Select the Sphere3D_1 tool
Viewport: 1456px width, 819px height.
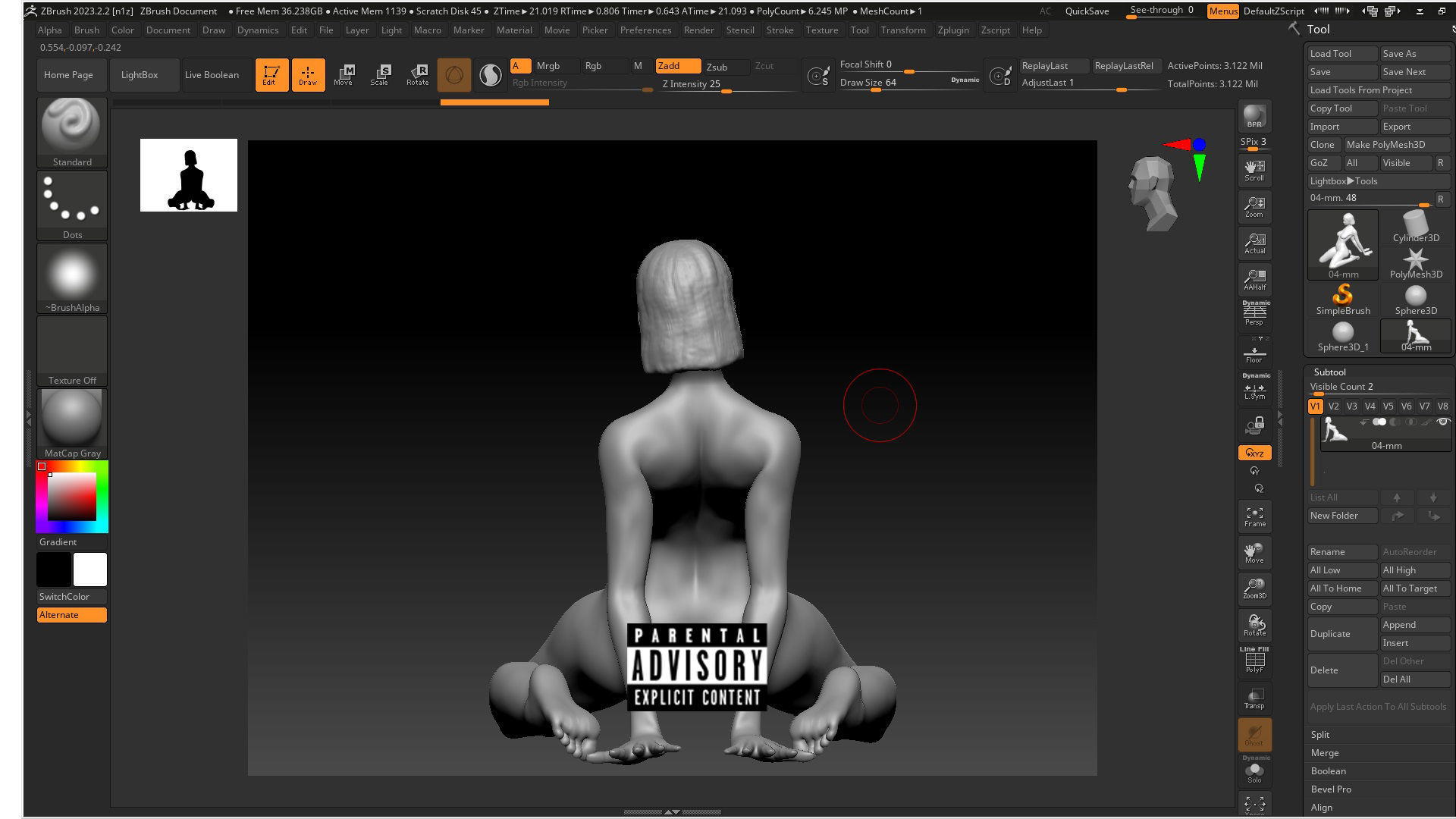point(1343,335)
